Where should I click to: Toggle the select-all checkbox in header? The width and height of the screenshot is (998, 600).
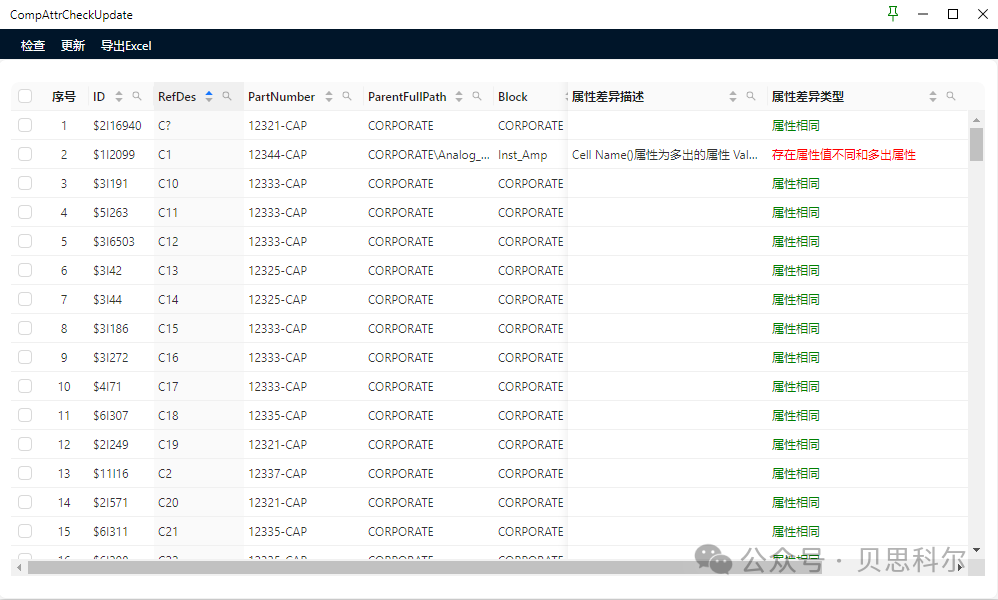25,96
